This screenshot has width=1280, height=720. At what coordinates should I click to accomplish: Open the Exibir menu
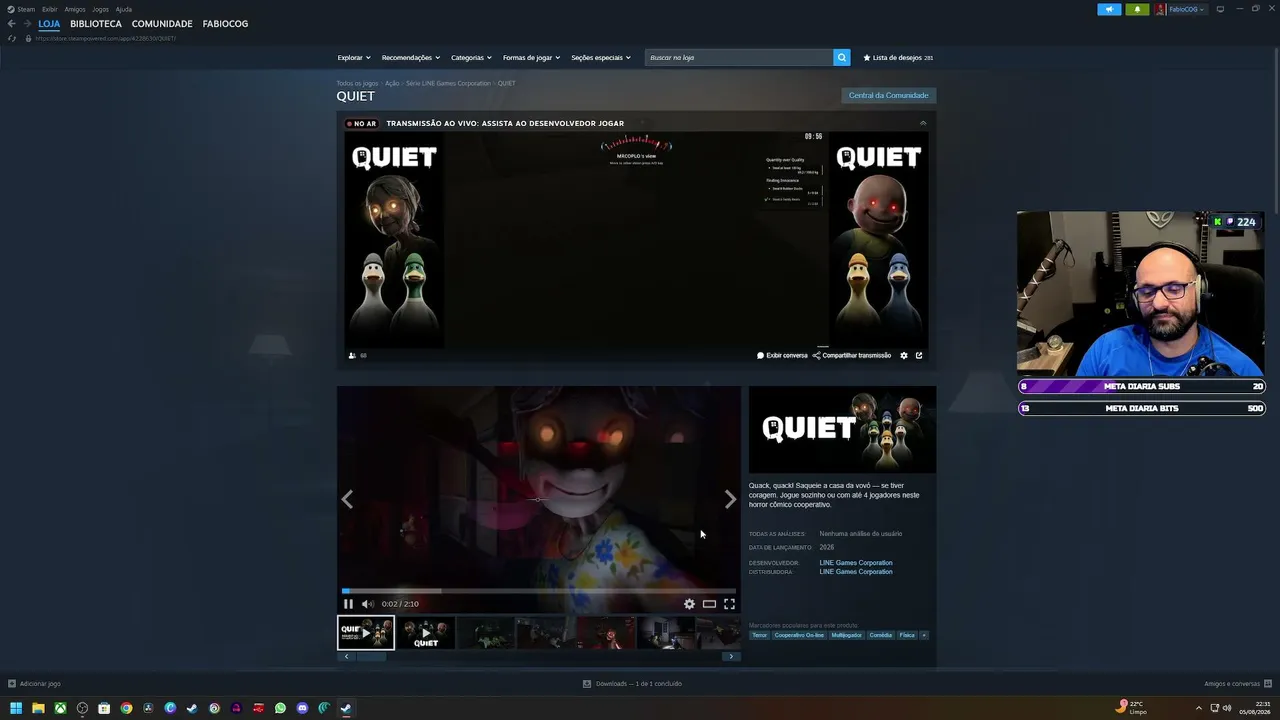point(50,9)
